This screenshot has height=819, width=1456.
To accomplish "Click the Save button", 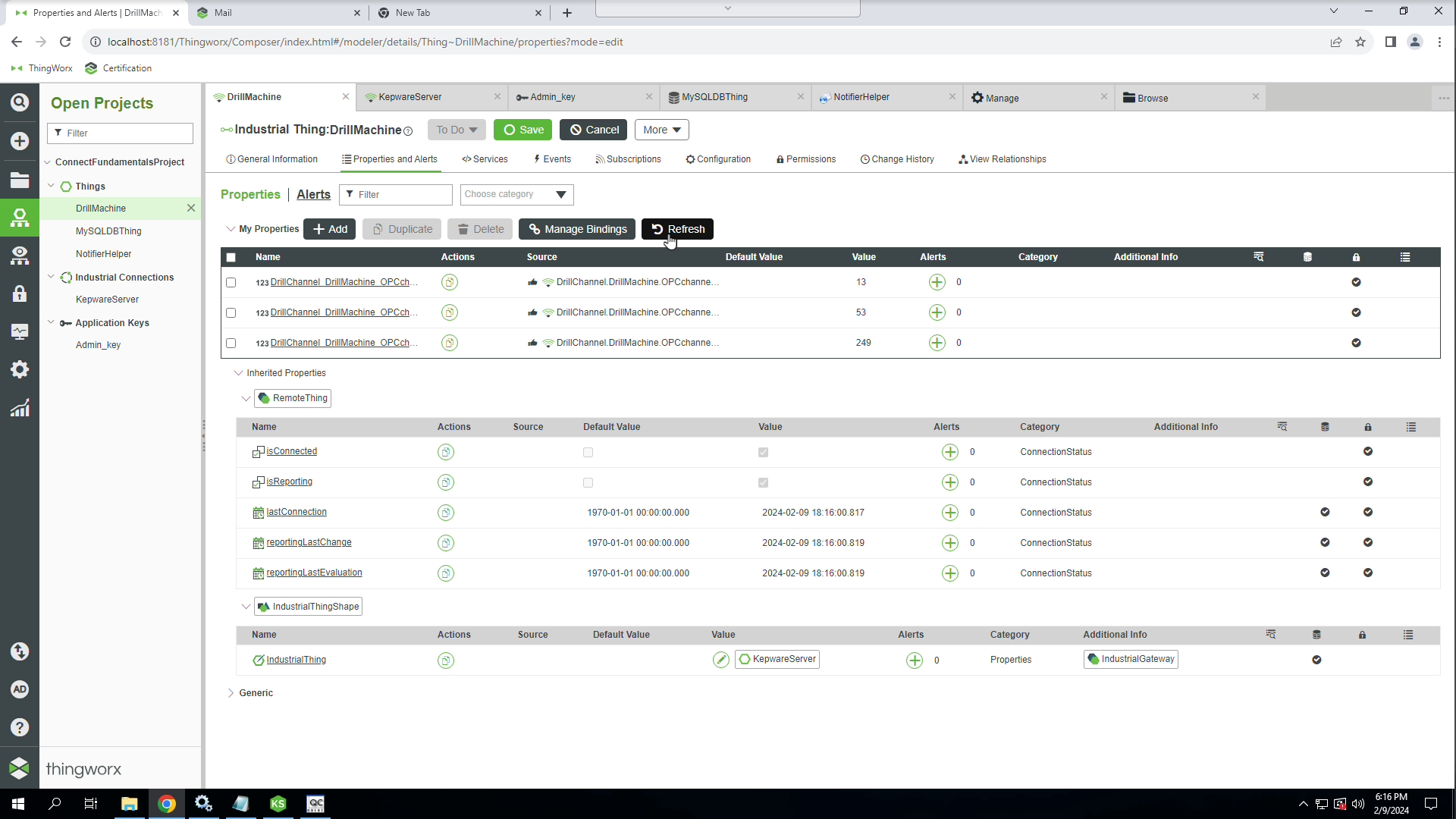I will tap(523, 130).
